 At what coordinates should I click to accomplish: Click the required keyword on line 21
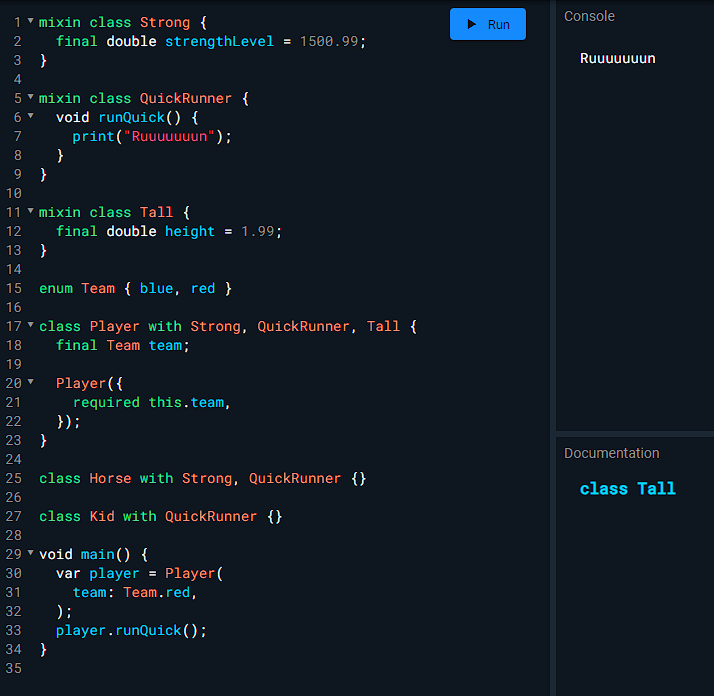coord(106,402)
